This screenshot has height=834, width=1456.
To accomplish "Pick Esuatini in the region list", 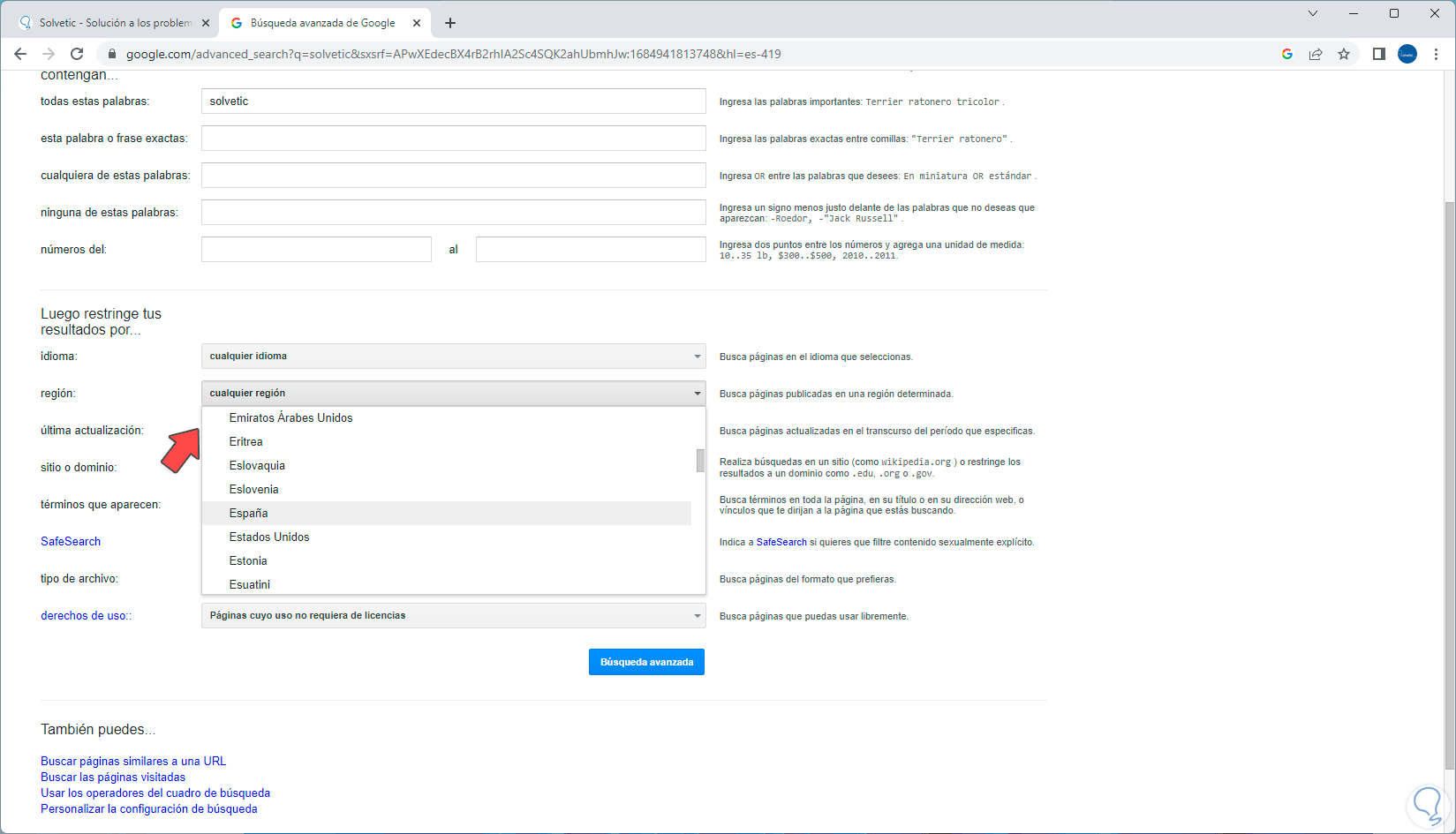I will click(447, 585).
